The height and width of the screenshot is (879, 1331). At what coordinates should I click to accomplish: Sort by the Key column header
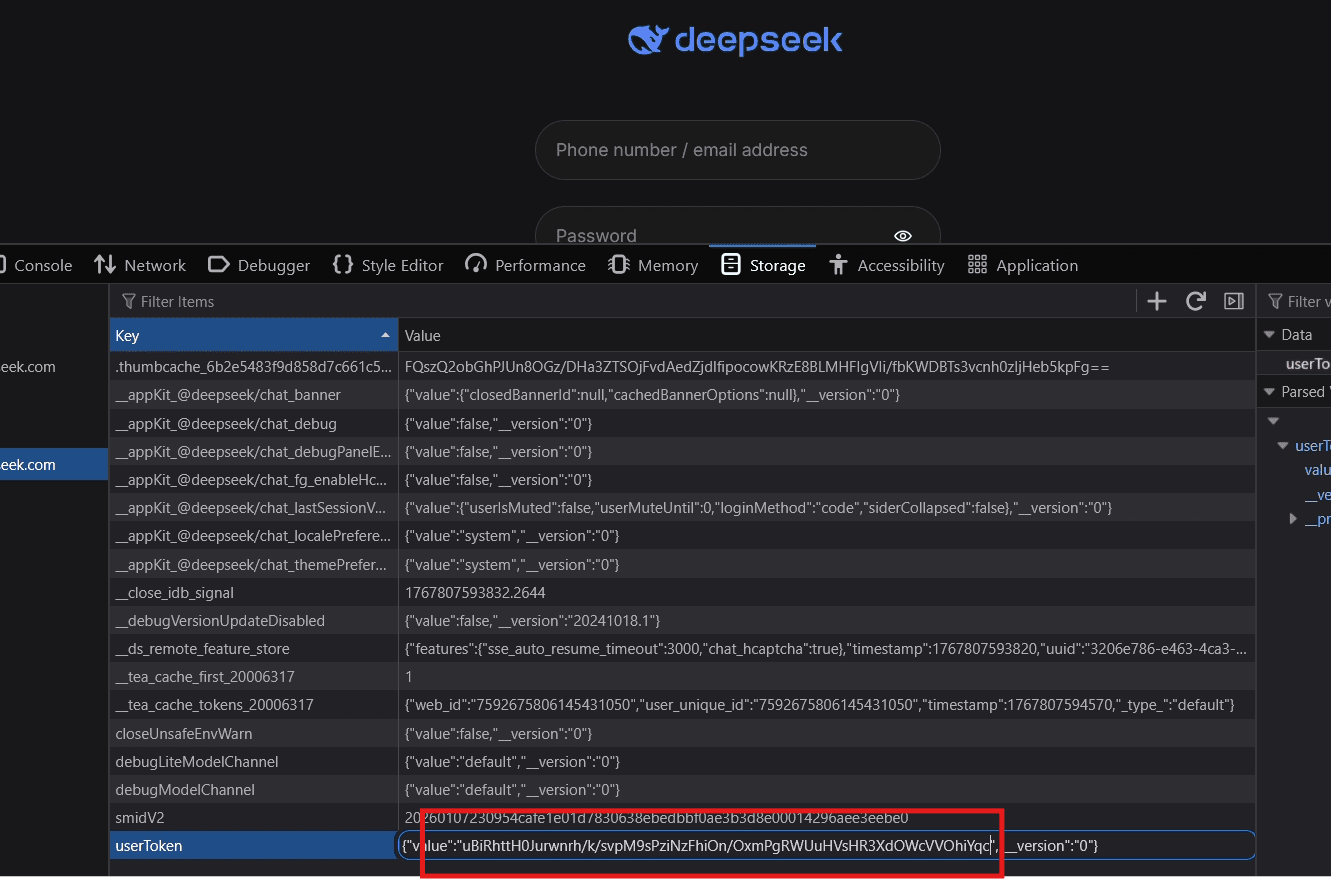(x=254, y=336)
